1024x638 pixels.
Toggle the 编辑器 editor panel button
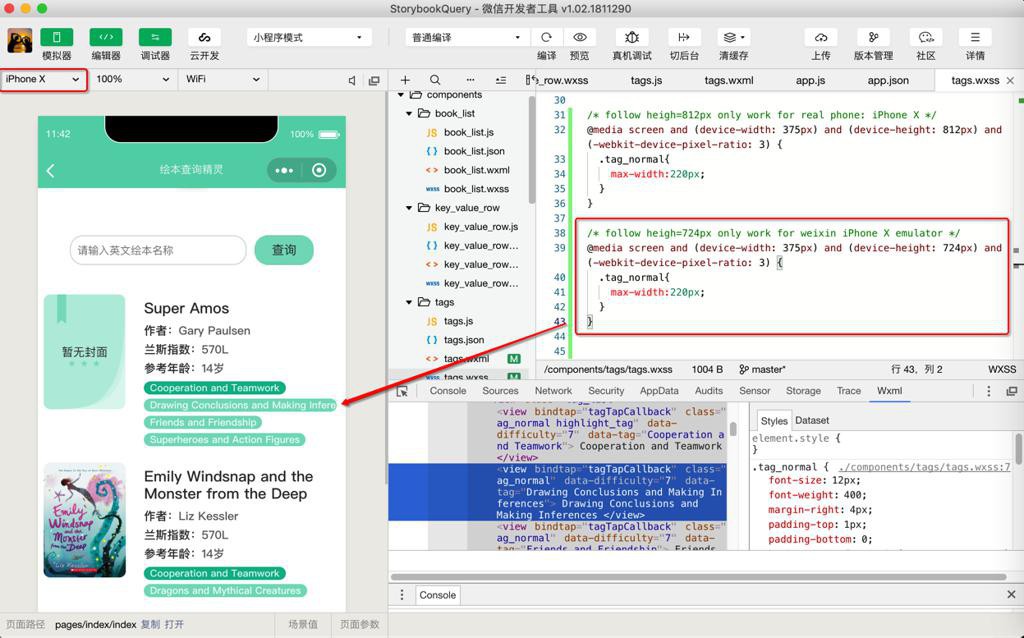click(x=106, y=37)
